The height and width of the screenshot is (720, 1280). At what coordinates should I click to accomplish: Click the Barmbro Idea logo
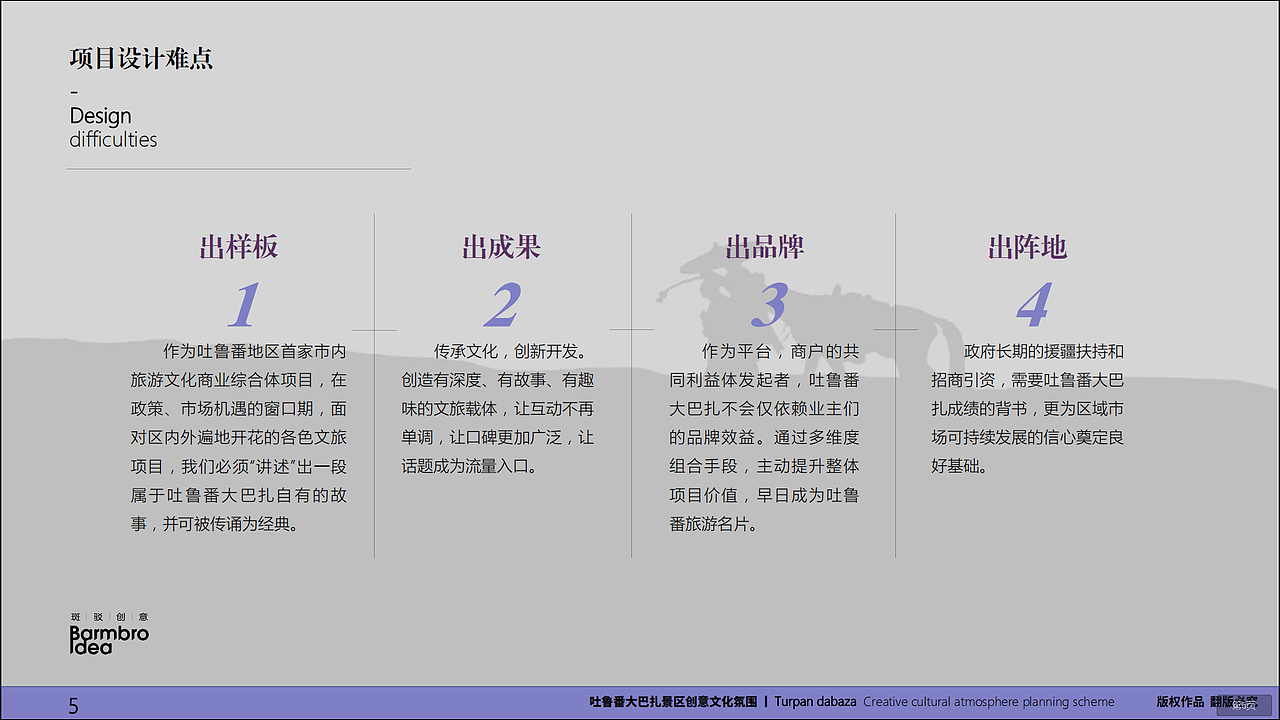point(106,638)
